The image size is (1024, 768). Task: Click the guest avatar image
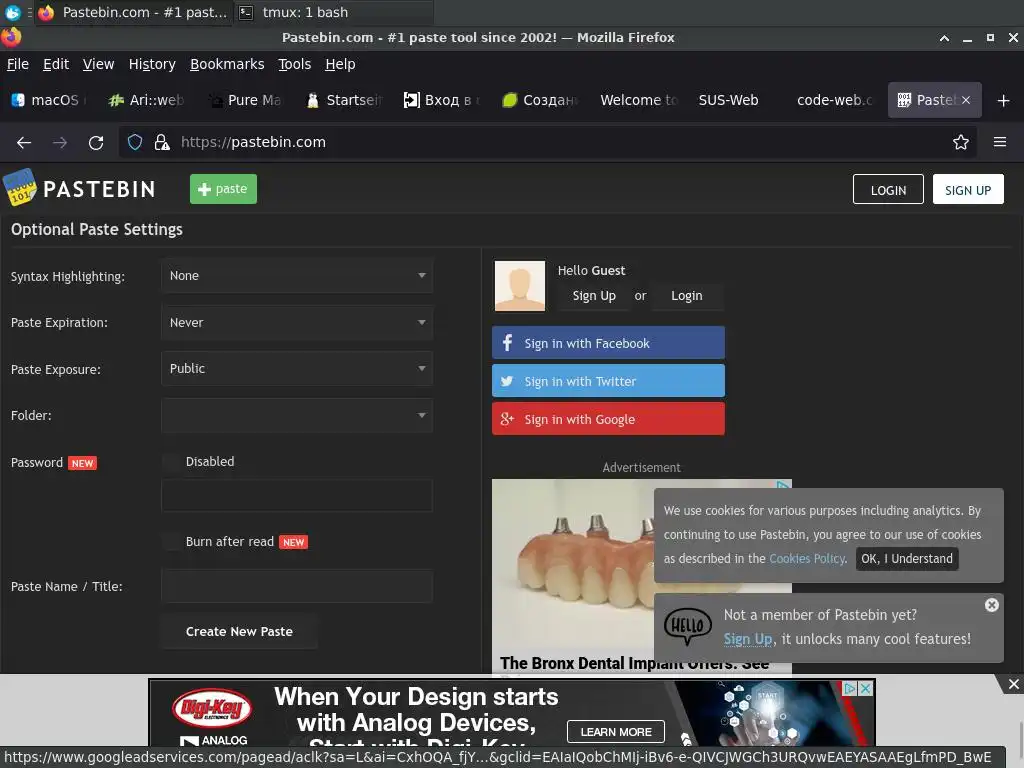click(520, 286)
